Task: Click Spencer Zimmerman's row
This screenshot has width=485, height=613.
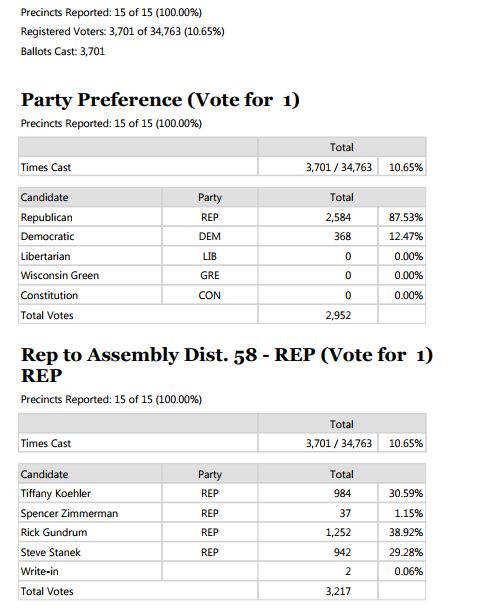Action: click(x=222, y=513)
